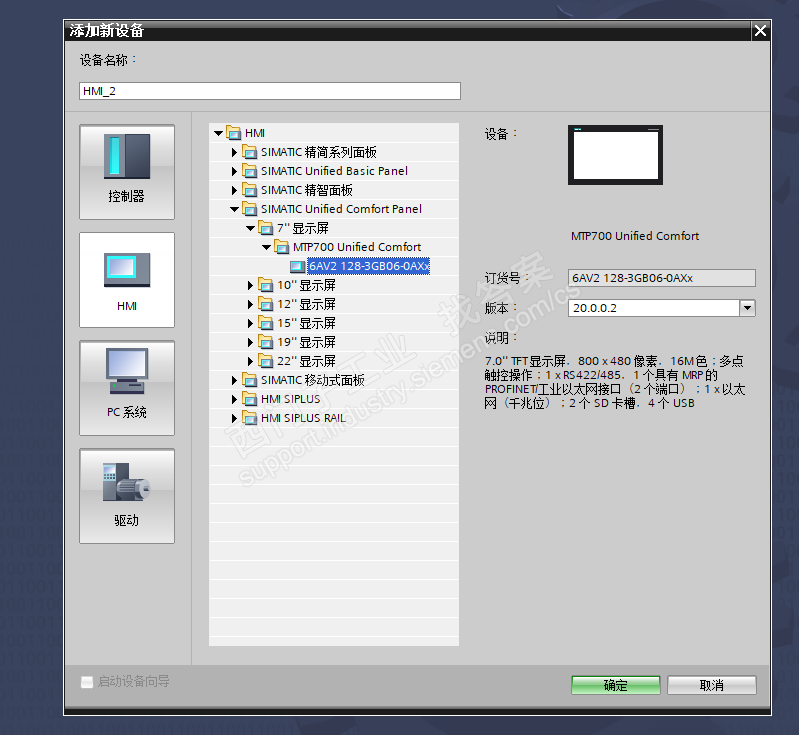Image resolution: width=799 pixels, height=735 pixels.
Task: Select the PC 系统 device category
Action: [x=127, y=388]
